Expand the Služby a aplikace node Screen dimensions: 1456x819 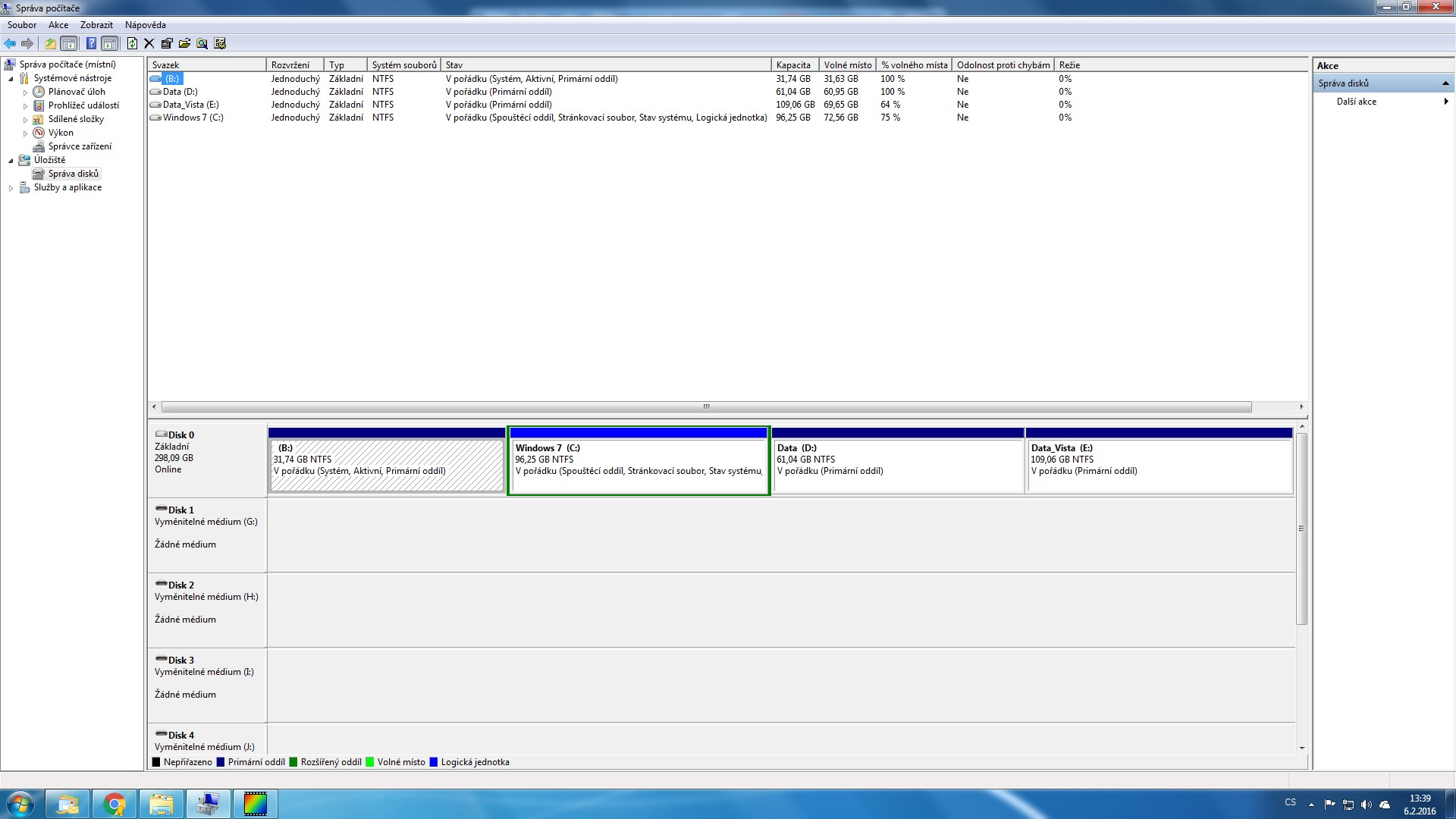(11, 188)
